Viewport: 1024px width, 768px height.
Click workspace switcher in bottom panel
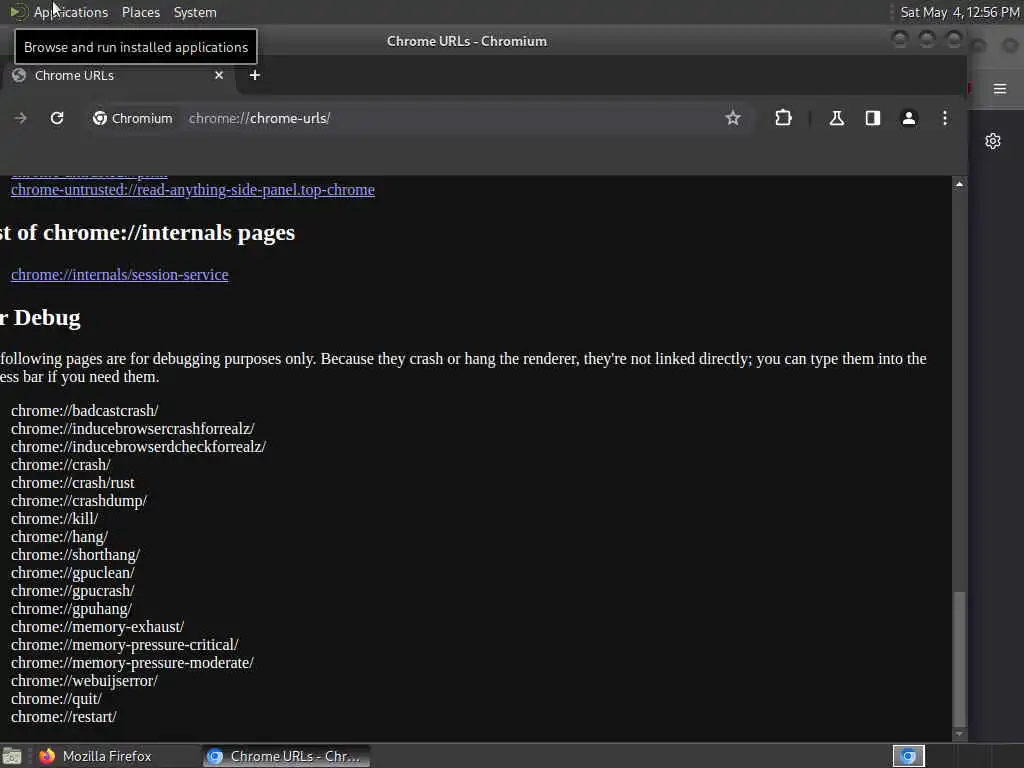point(908,756)
